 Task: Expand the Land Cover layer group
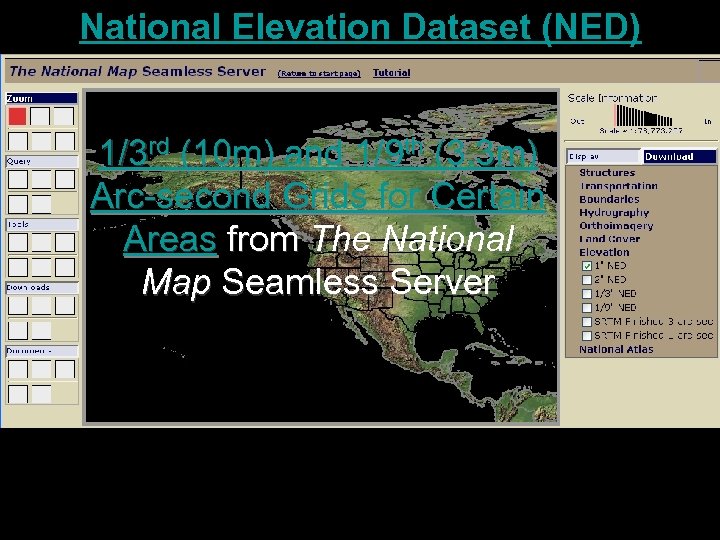tap(609, 239)
